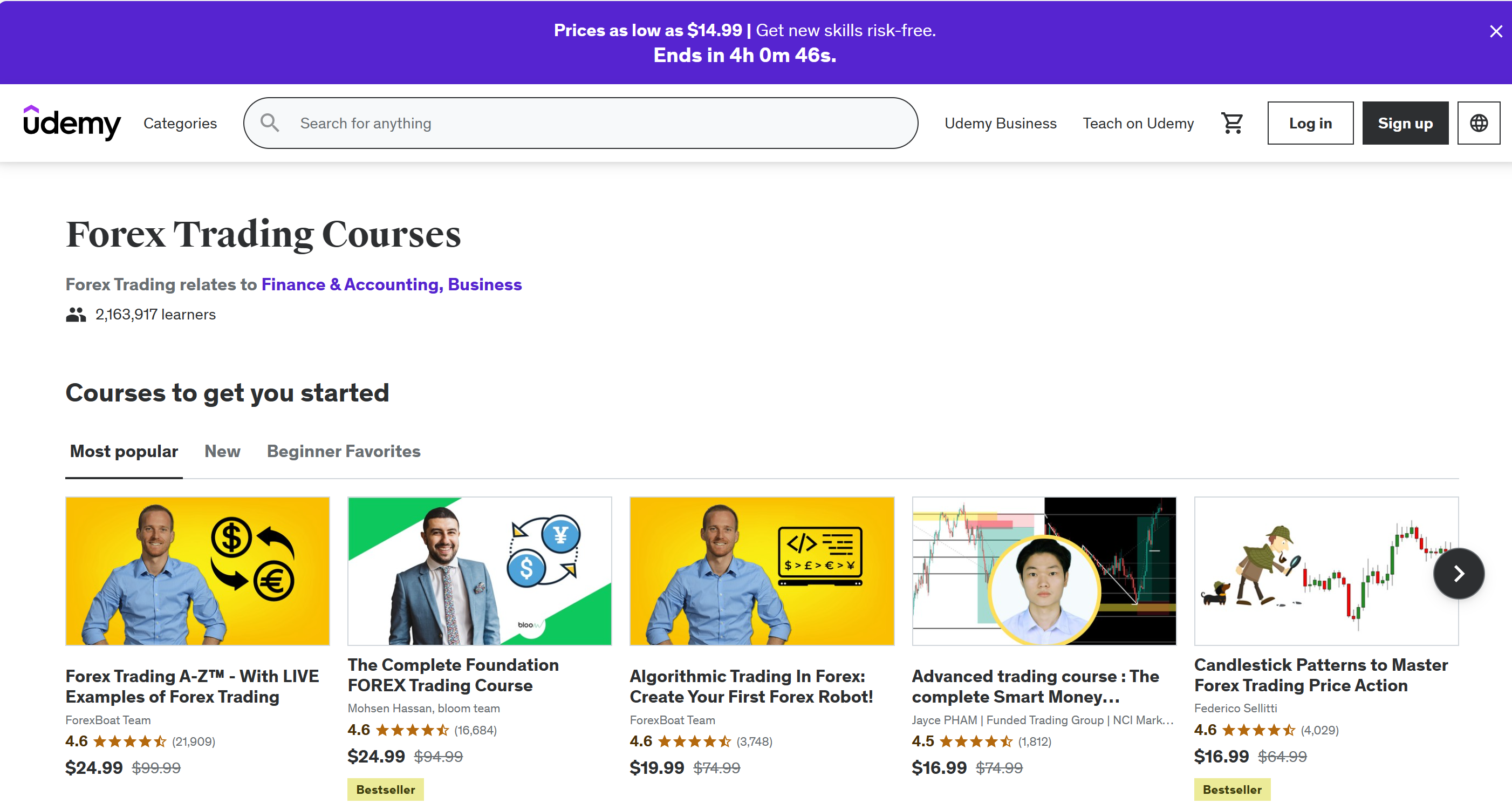Open Advanced trading course thumbnail
The width and height of the screenshot is (1512, 810).
[x=1044, y=570]
